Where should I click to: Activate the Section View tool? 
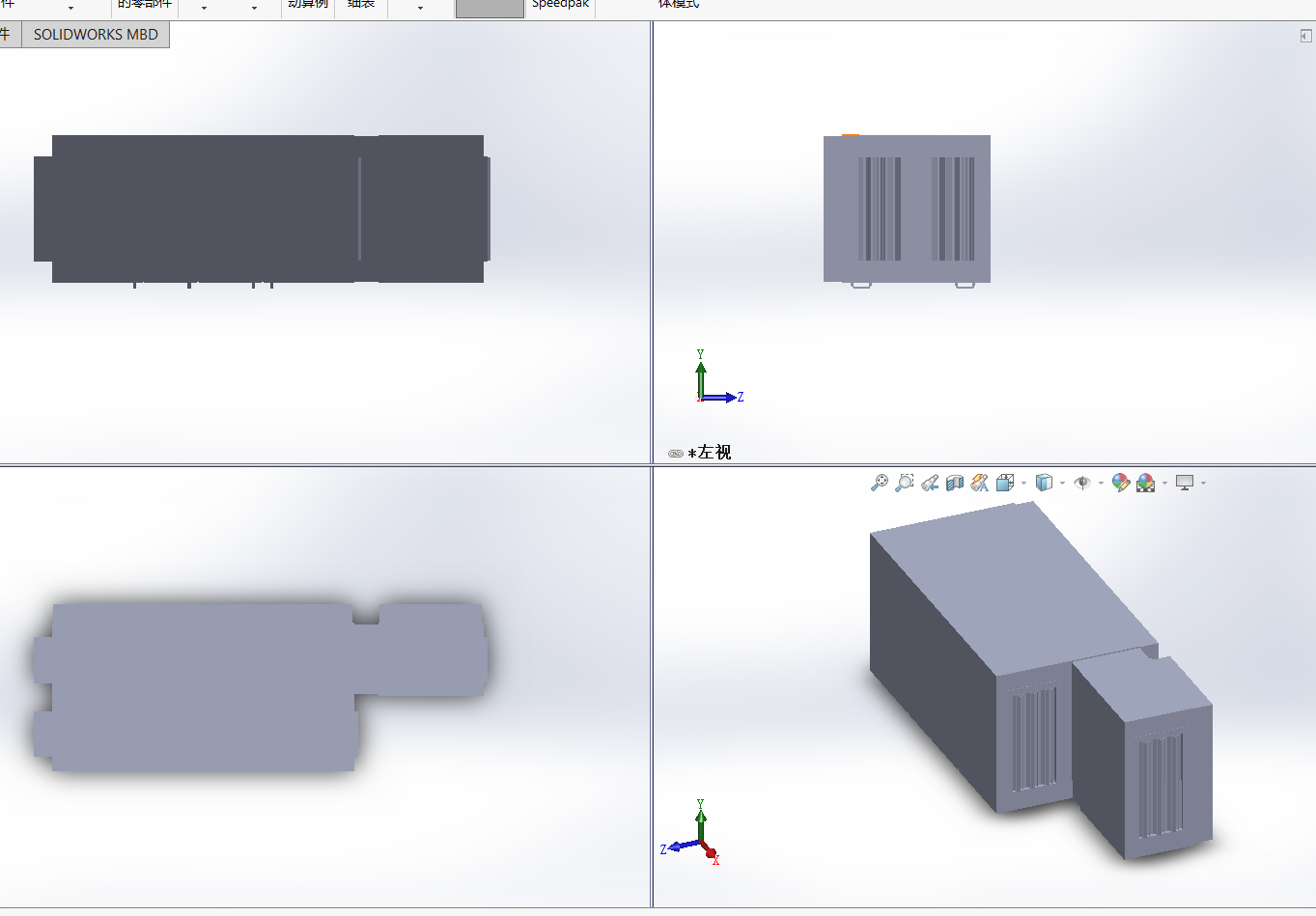(955, 483)
